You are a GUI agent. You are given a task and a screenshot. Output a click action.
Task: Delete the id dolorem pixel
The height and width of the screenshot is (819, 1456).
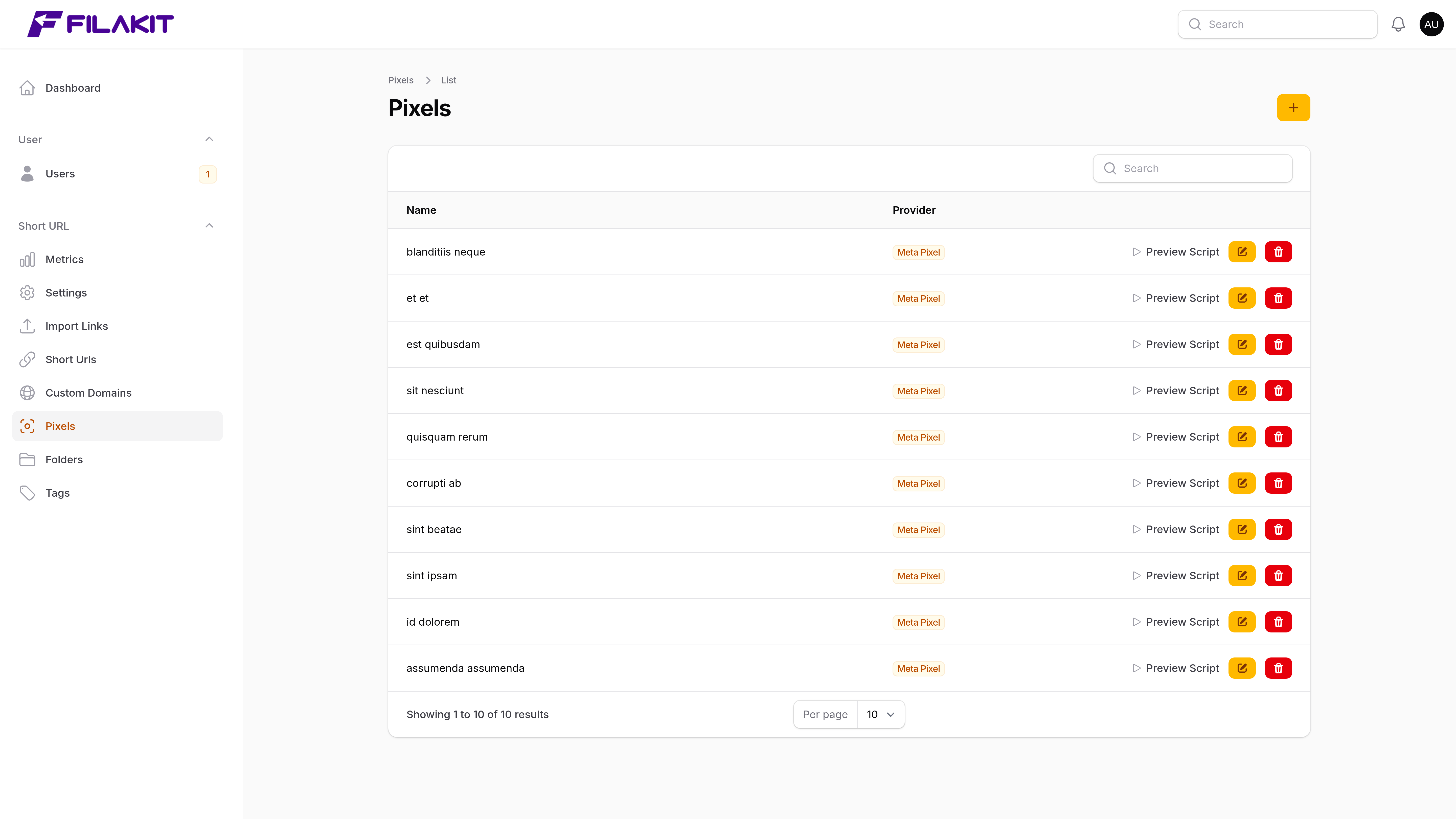click(x=1278, y=622)
